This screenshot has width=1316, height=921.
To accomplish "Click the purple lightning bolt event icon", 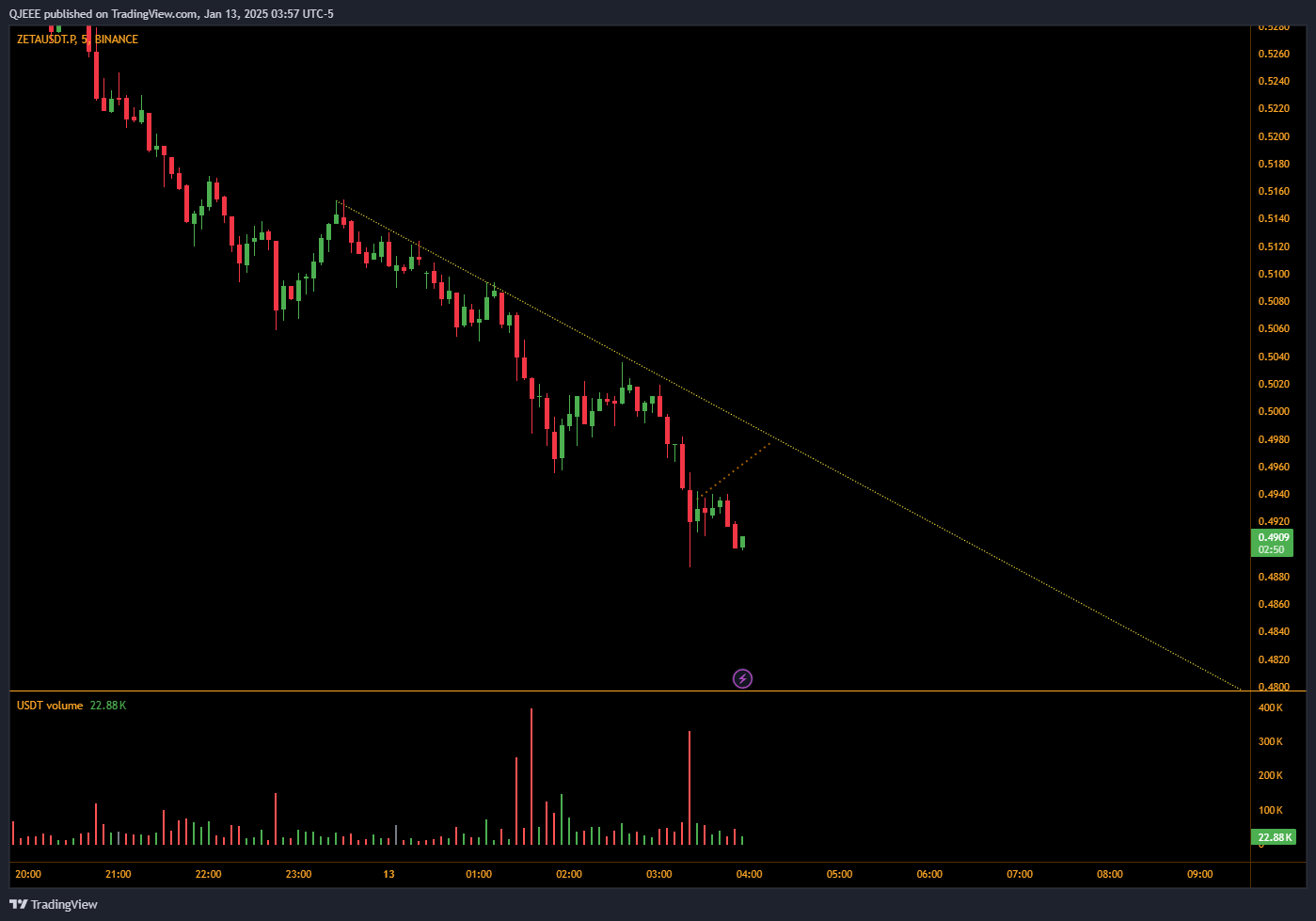I will (x=742, y=678).
